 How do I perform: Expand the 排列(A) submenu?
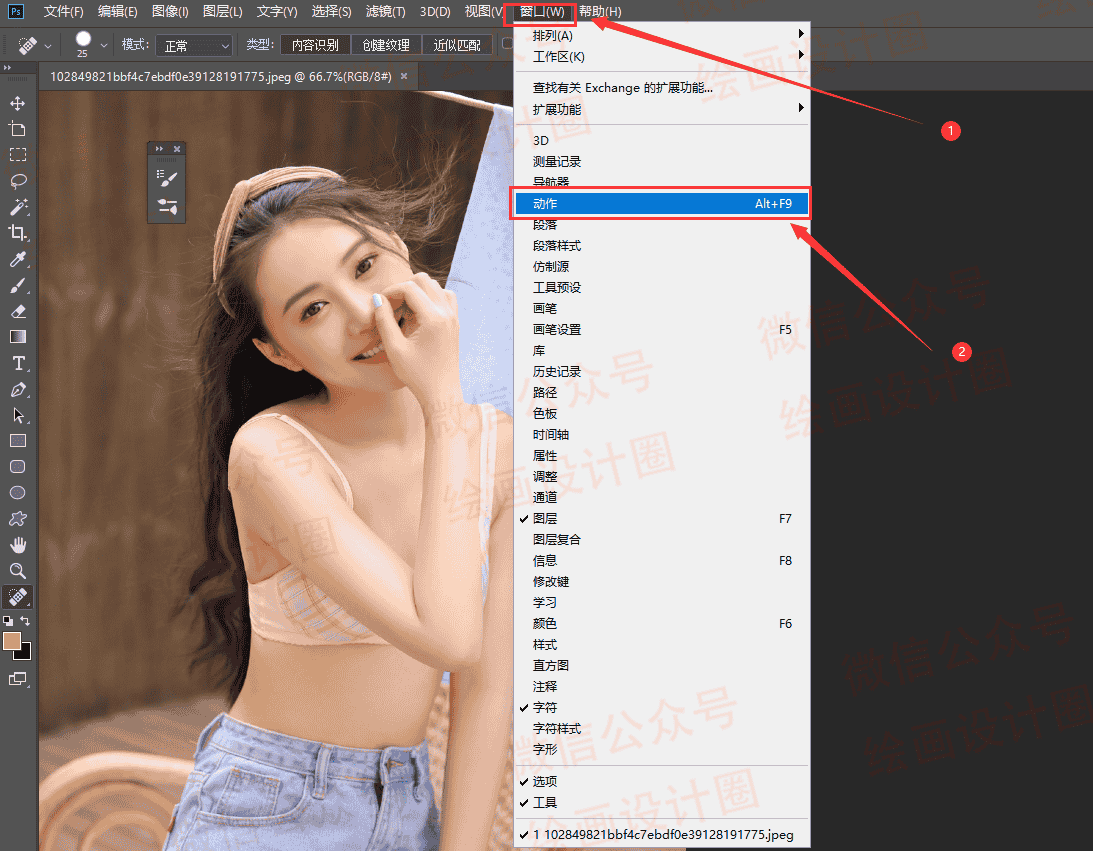point(661,36)
